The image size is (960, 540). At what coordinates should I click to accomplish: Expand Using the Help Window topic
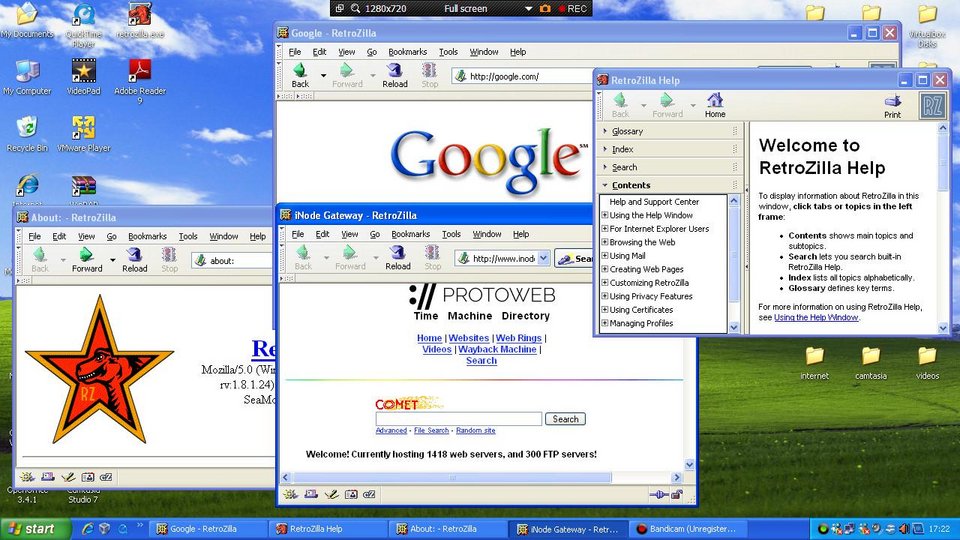click(x=605, y=216)
